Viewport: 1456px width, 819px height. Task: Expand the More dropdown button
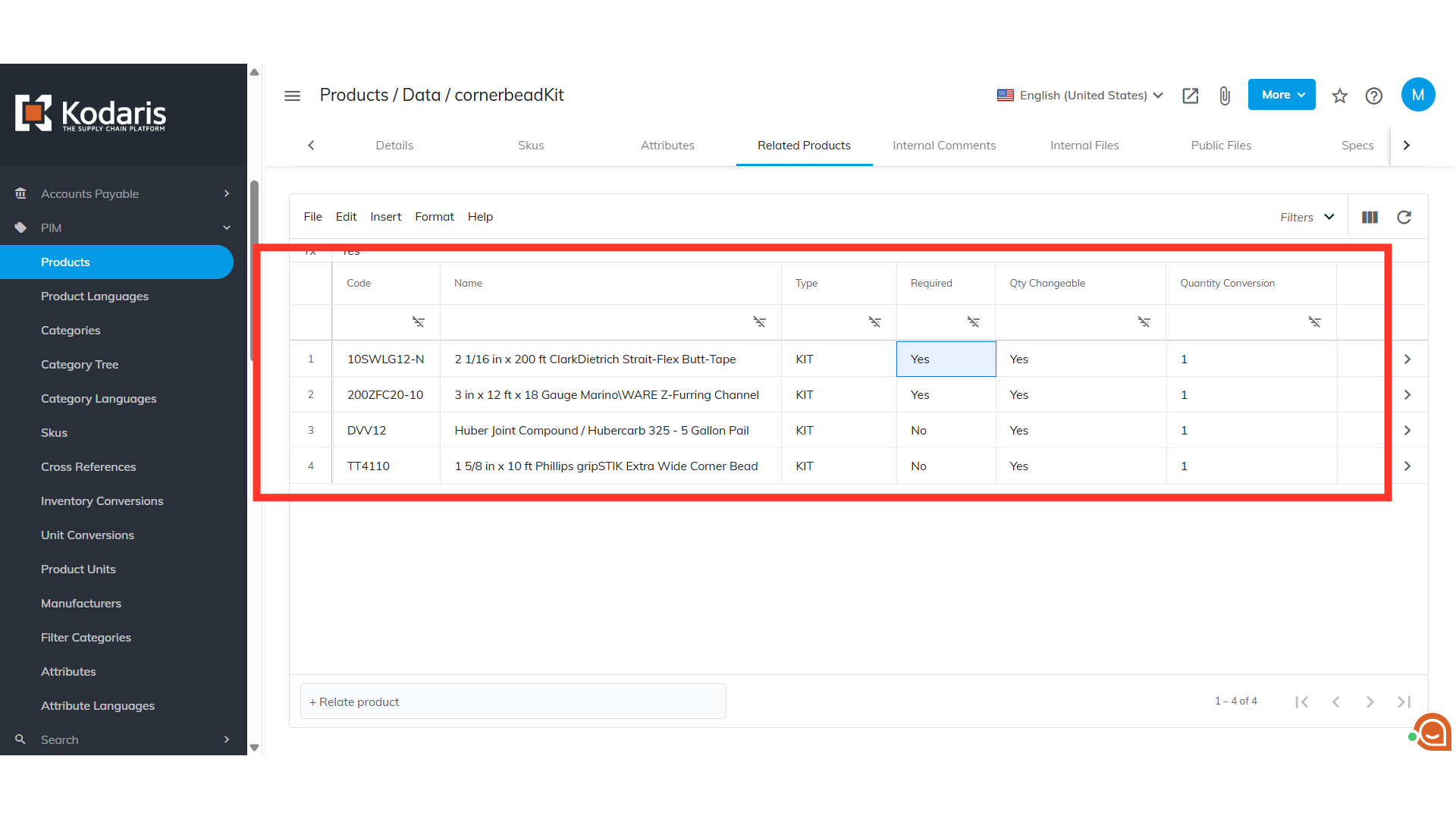(x=1282, y=95)
